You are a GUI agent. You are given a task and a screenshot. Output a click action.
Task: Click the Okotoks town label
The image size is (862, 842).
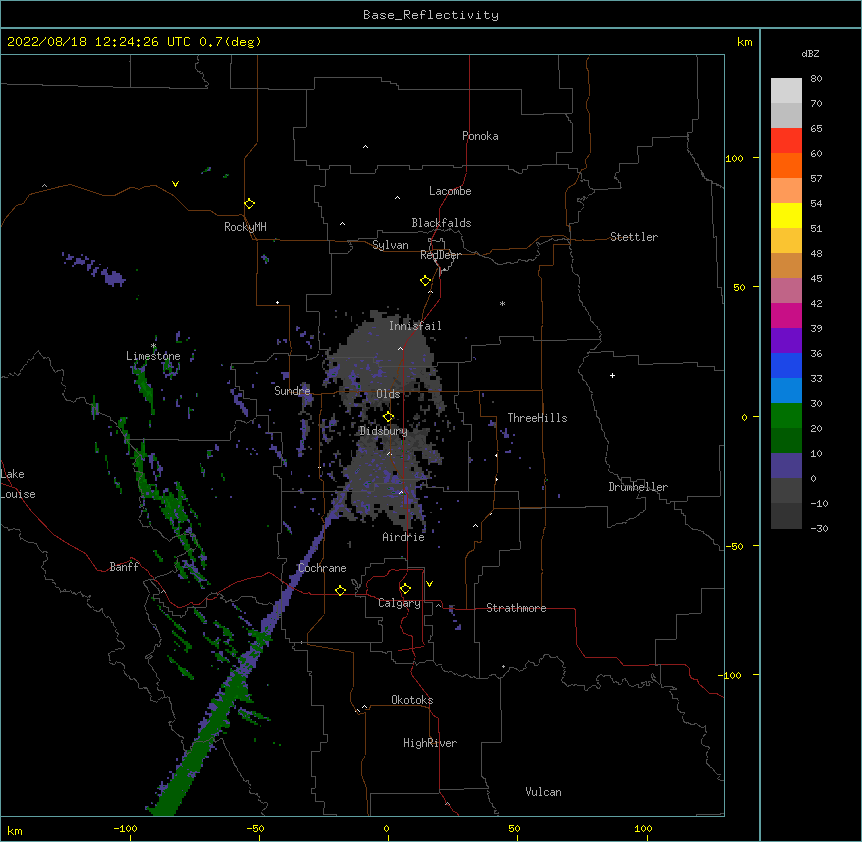pyautogui.click(x=412, y=700)
